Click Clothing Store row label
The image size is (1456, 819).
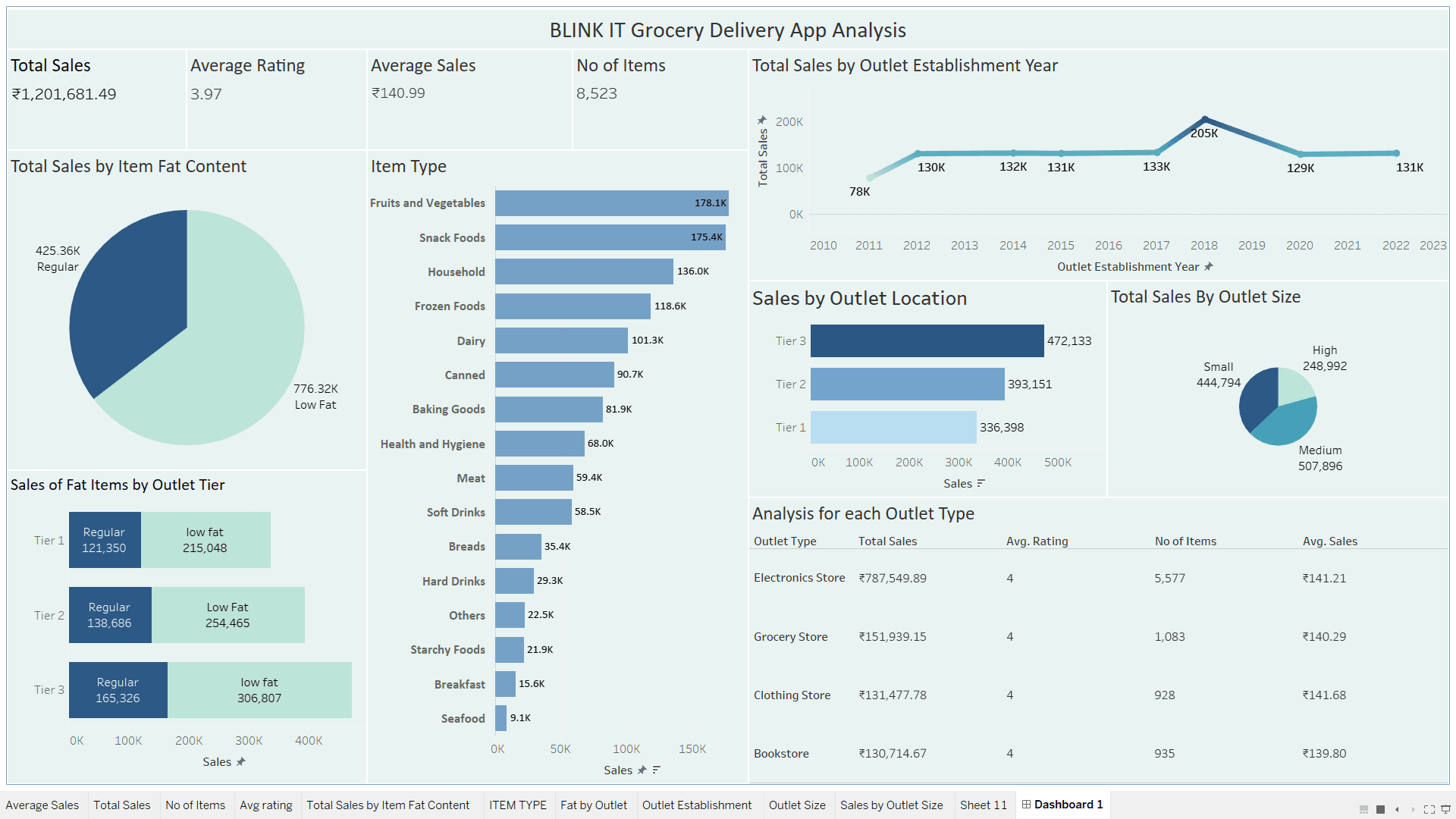click(x=792, y=695)
